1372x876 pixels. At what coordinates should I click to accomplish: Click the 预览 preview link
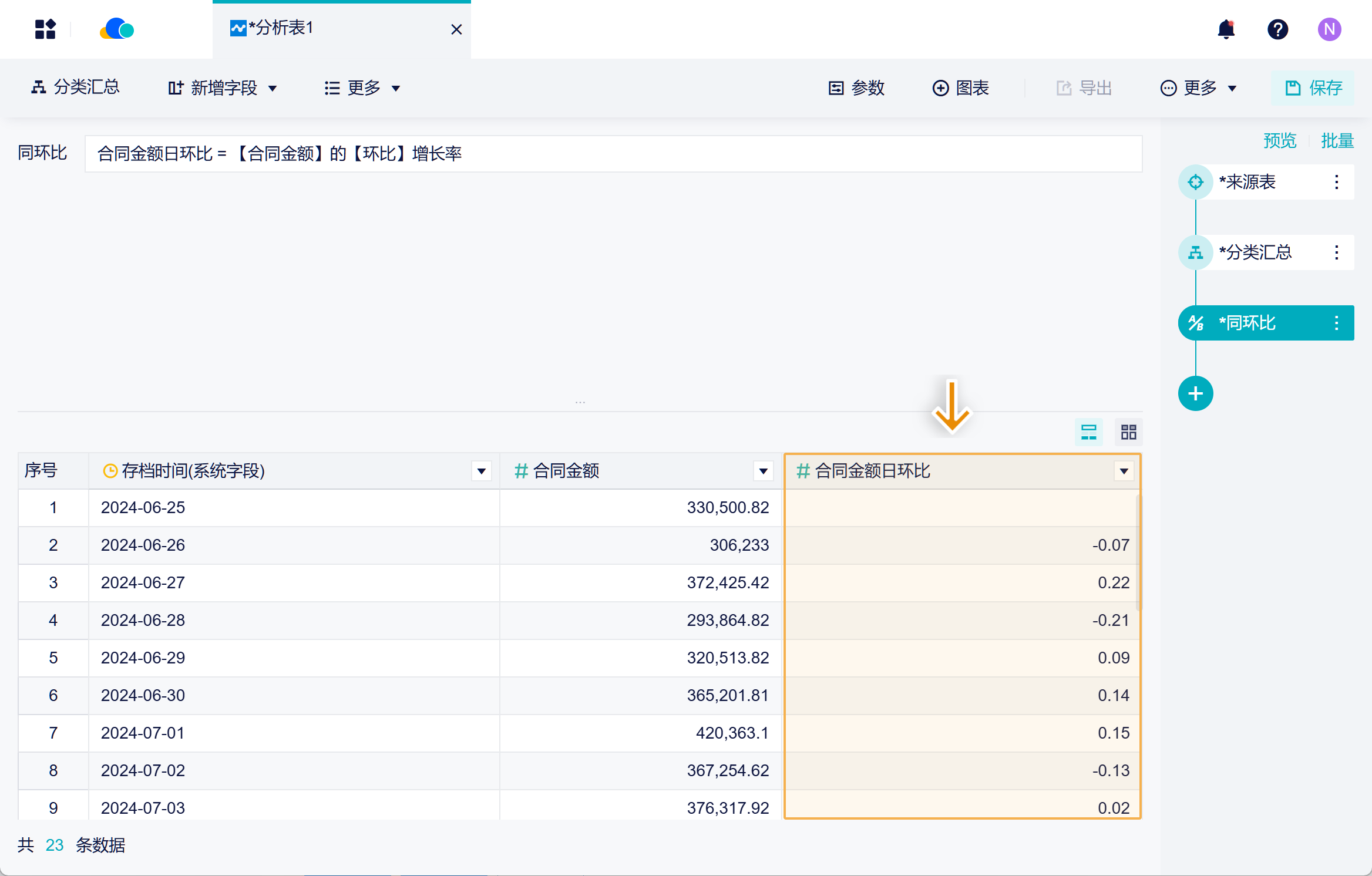tap(1279, 141)
